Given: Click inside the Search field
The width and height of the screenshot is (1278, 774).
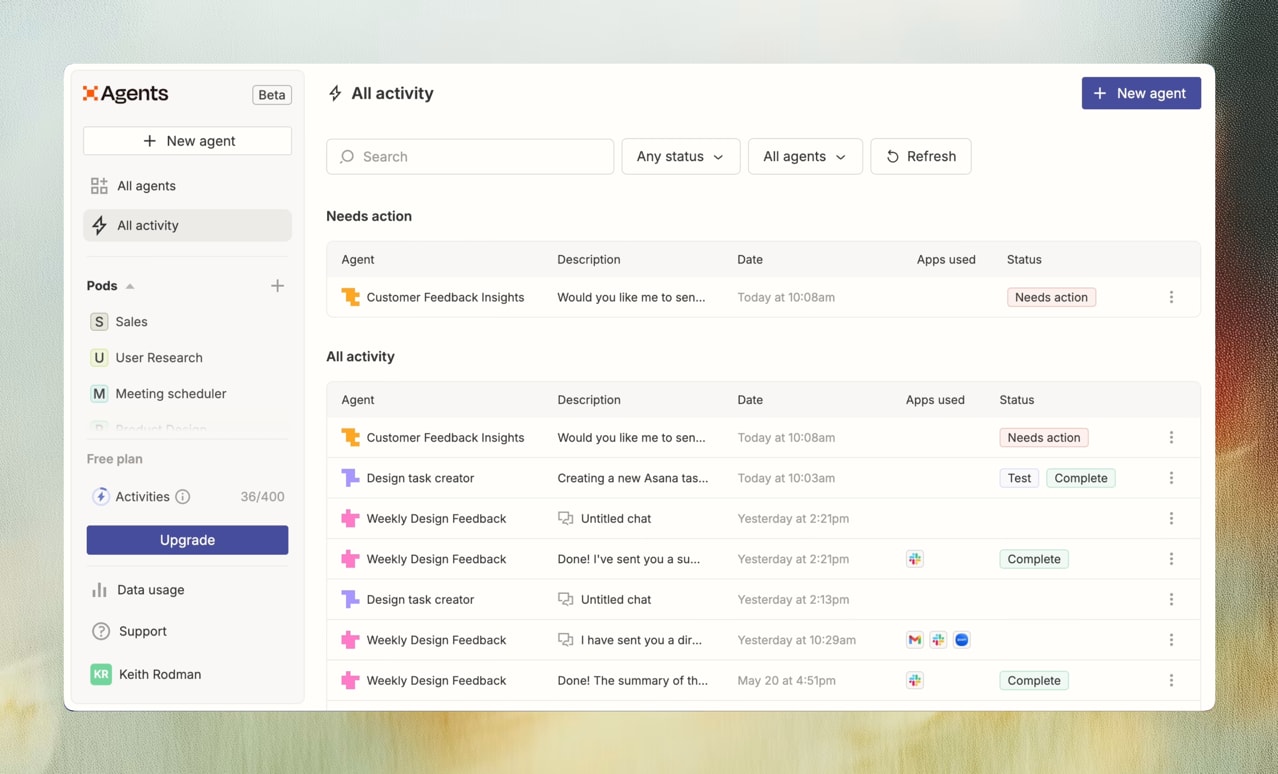Looking at the screenshot, I should [x=470, y=156].
